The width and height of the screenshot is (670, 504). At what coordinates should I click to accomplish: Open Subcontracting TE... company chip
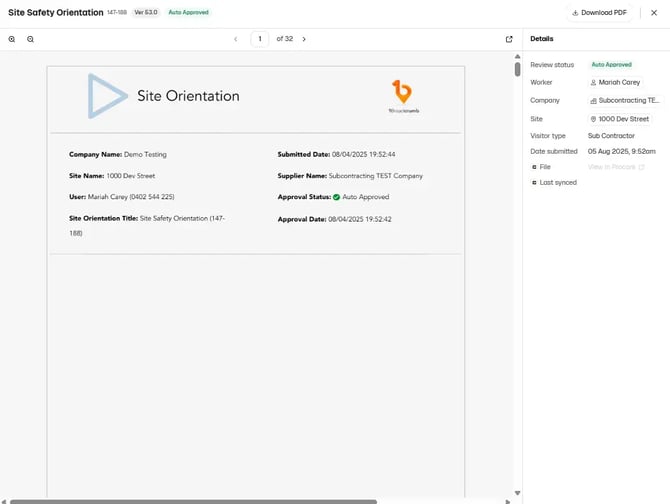point(625,100)
